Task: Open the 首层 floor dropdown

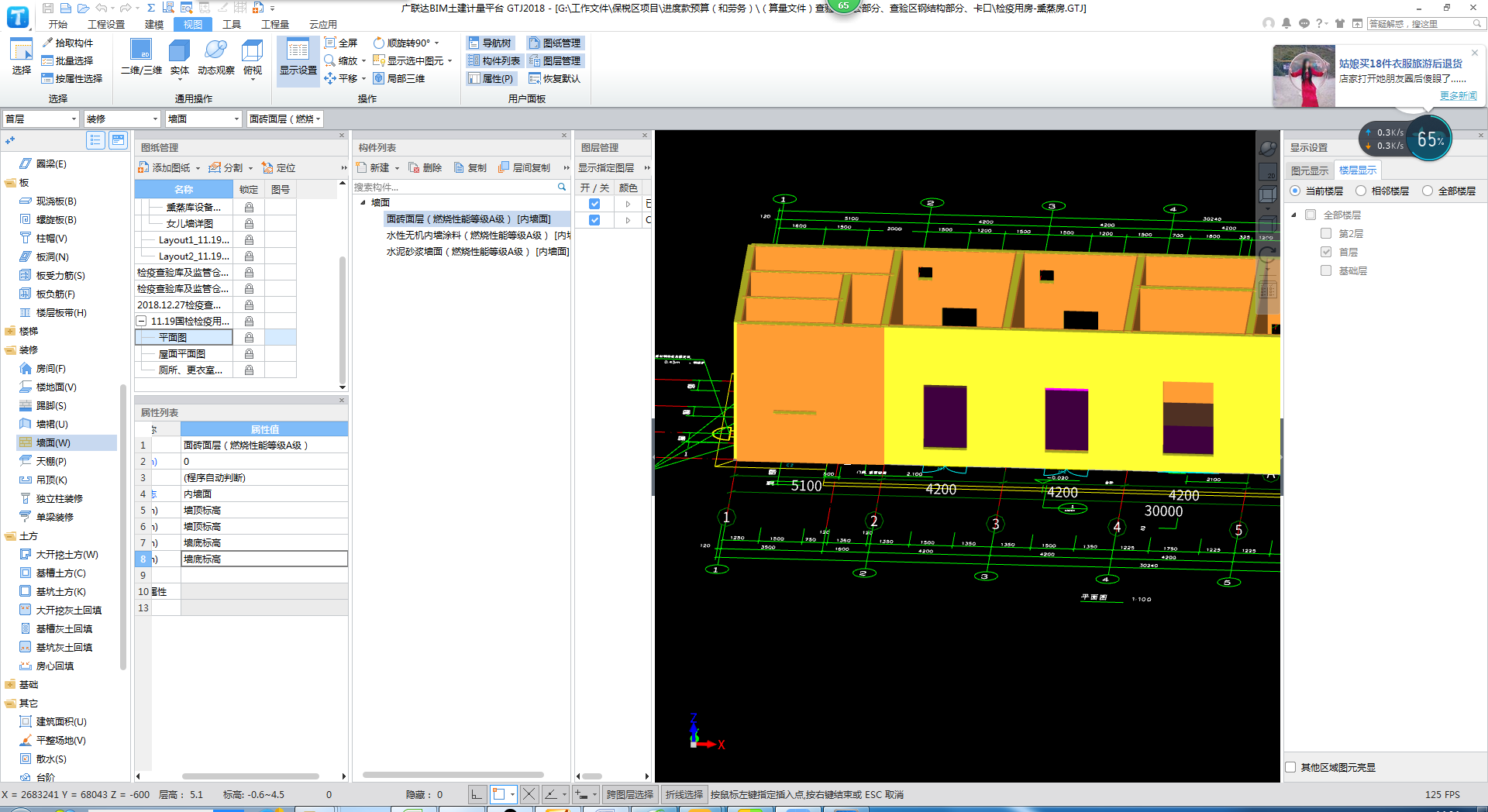Action: coord(41,119)
